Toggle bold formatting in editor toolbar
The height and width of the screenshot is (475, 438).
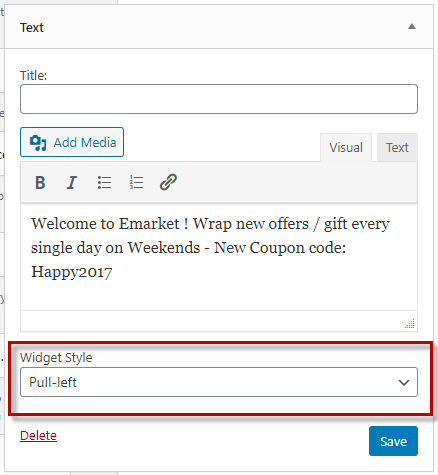(x=40, y=182)
